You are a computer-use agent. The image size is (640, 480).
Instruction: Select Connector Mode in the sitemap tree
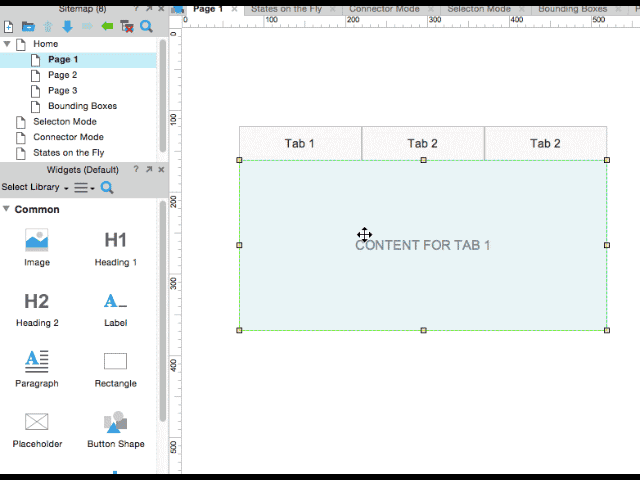[68, 137]
